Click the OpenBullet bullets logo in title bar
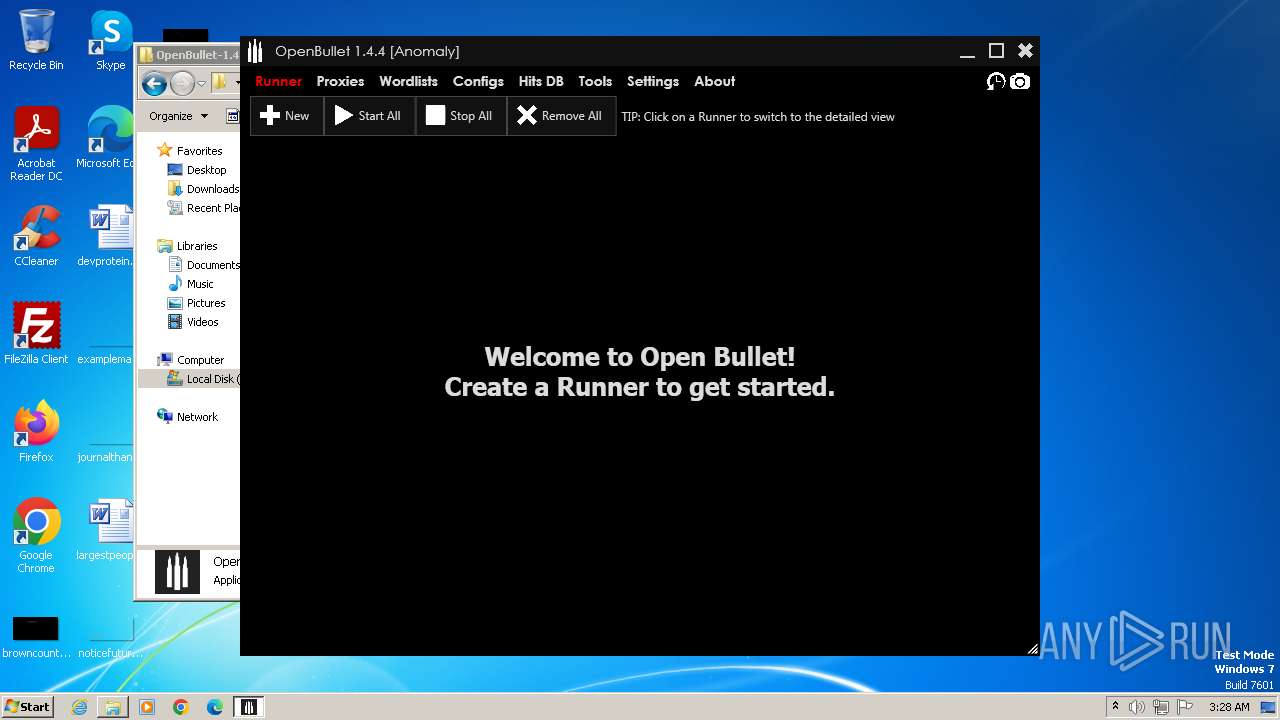The width and height of the screenshot is (1280, 720). (255, 51)
